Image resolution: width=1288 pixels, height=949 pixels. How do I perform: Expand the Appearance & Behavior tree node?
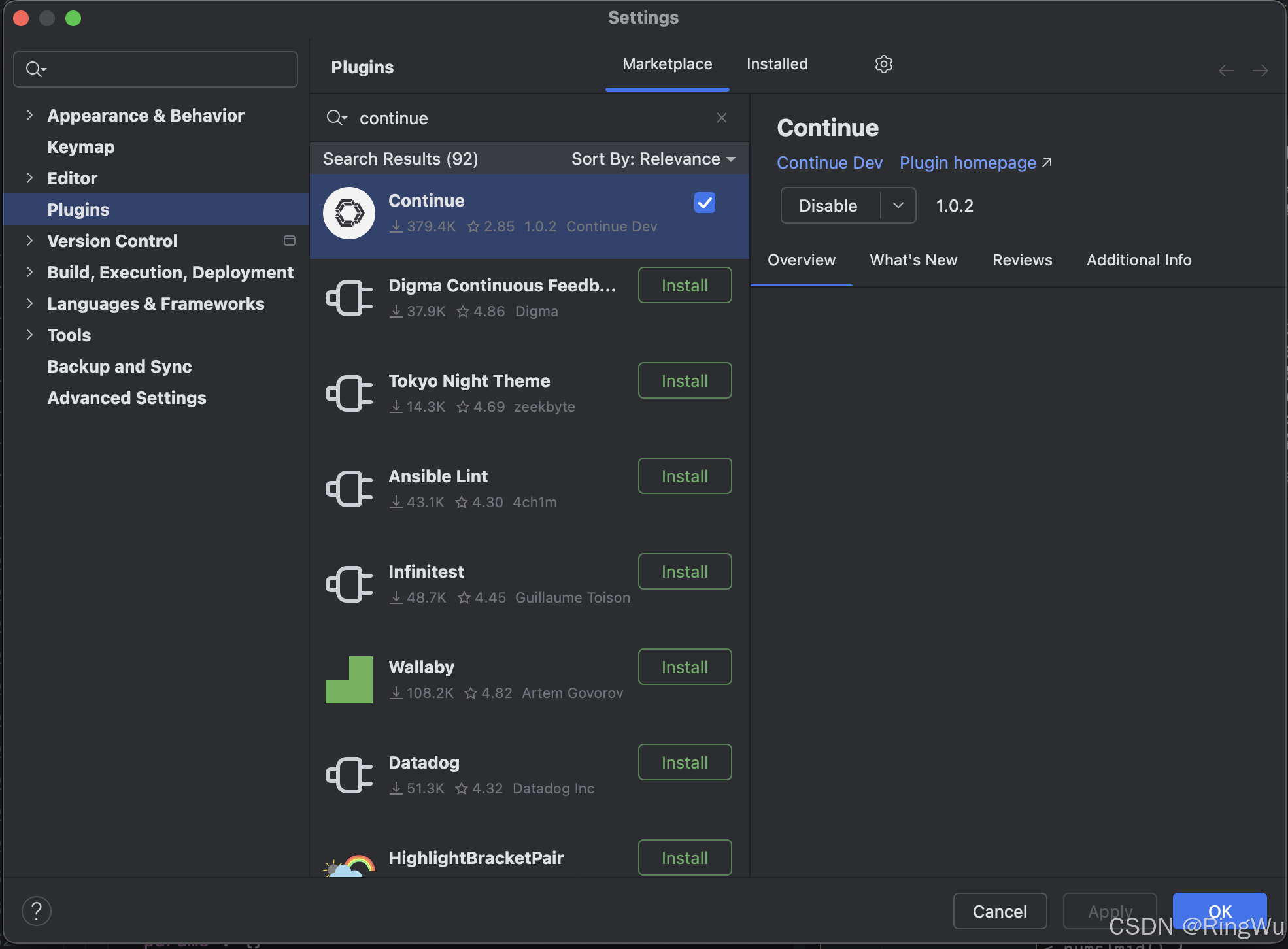tap(29, 115)
